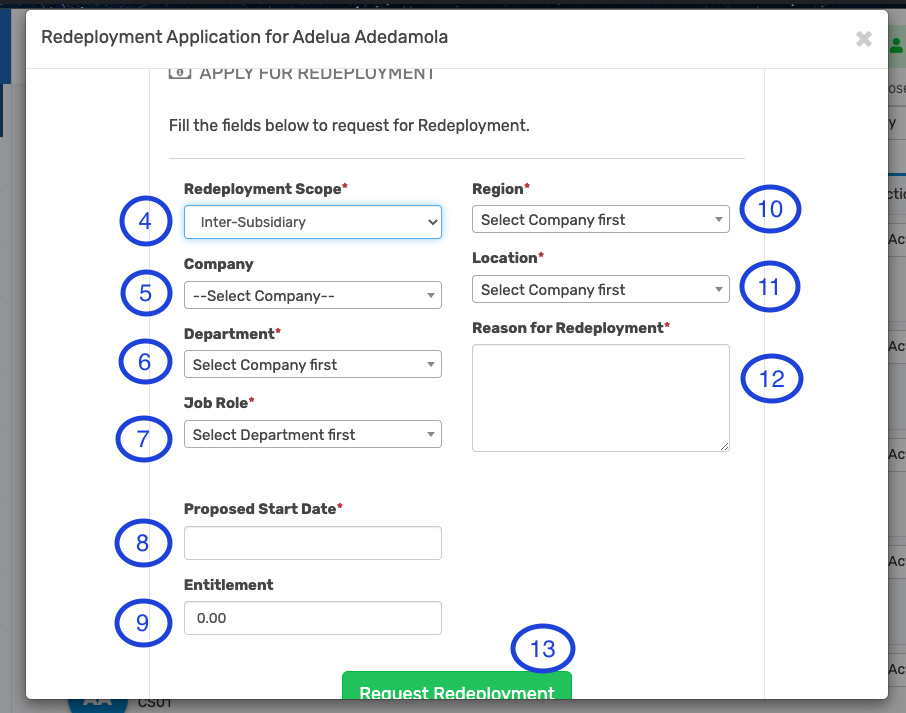
Task: Open the Select Company dropdown
Action: [x=312, y=295]
